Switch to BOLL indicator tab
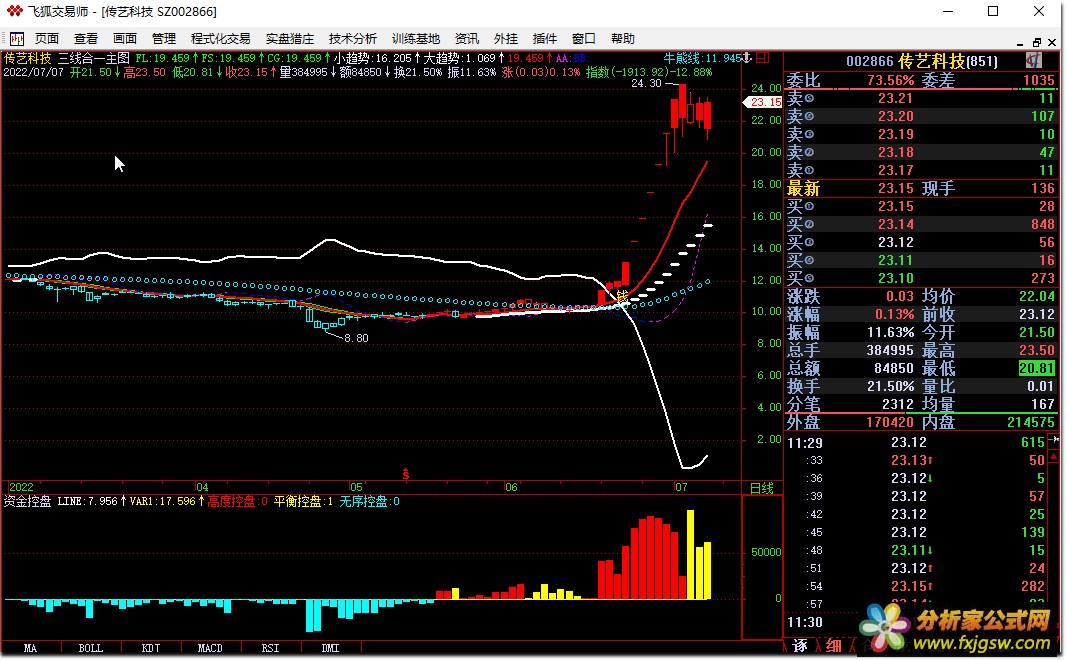Screen dimensions: 1067x660 91,648
